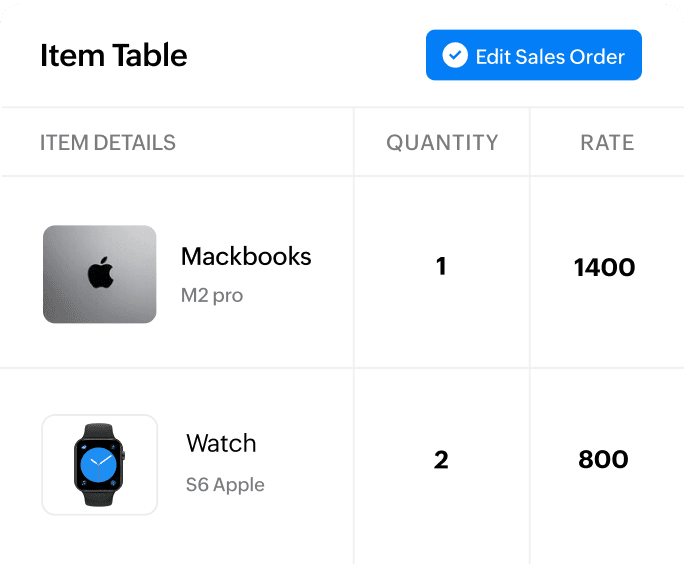Click Mackbooks quantity value 1

pos(441,267)
